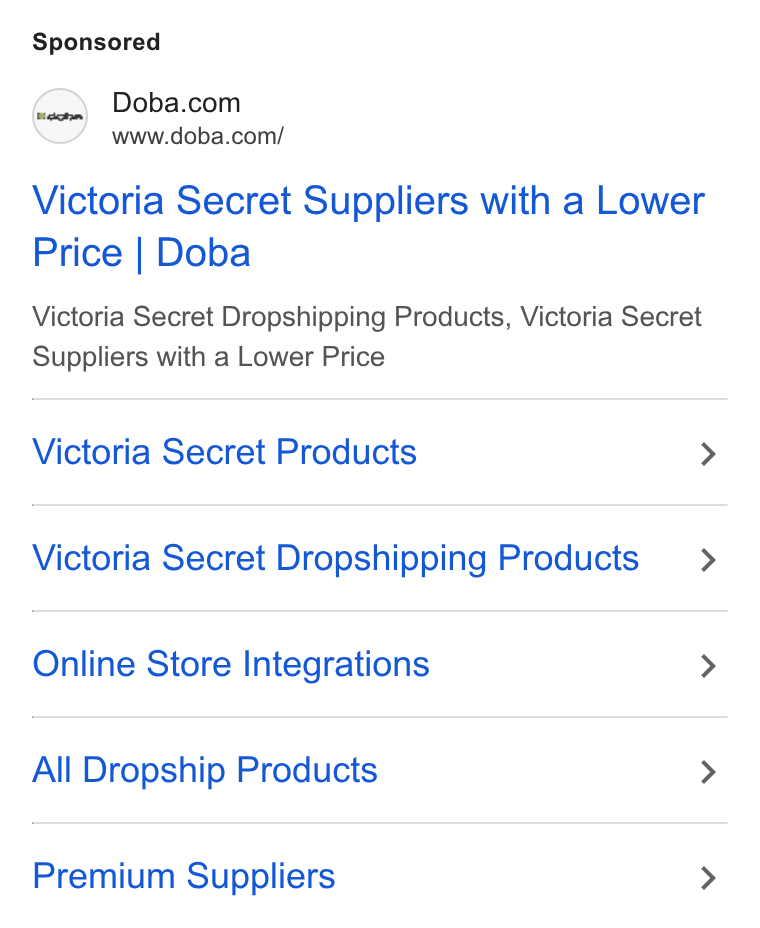Click the arrow beside Online Store Integrations
760x928 pixels.
(x=708, y=666)
